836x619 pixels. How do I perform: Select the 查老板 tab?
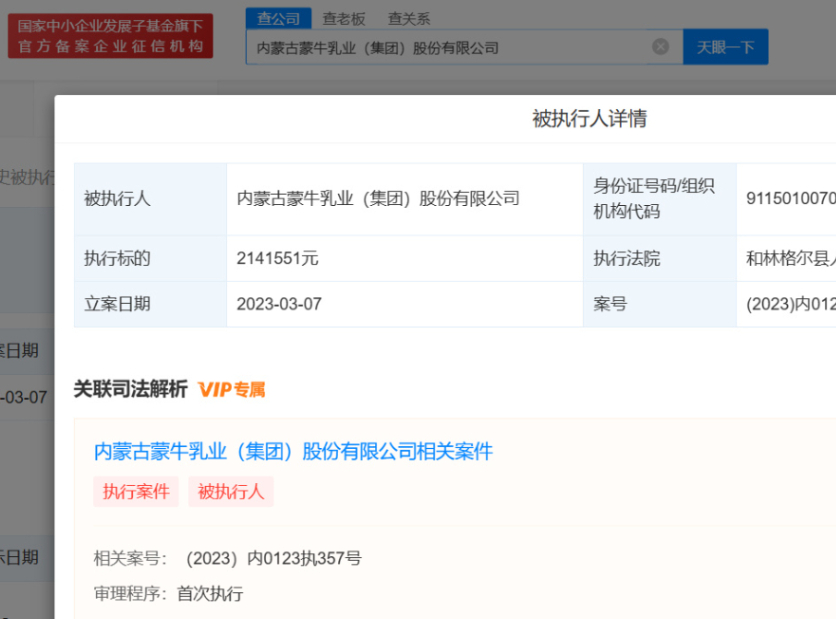(x=344, y=18)
